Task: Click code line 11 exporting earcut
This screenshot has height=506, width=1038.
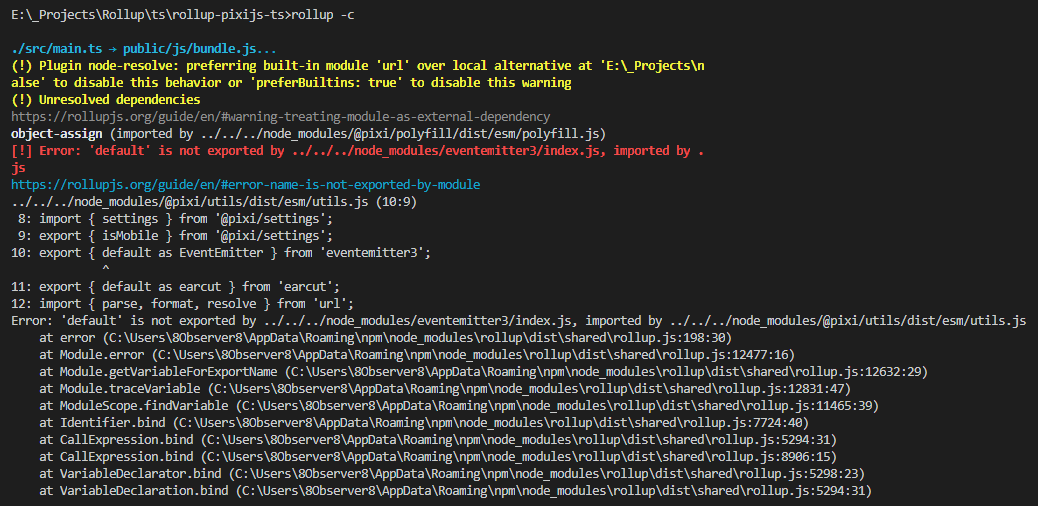Action: [x=175, y=287]
